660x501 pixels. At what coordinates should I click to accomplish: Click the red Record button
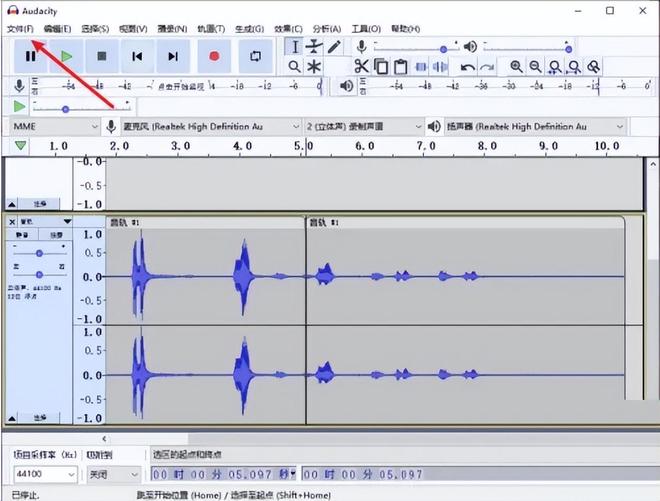pyautogui.click(x=213, y=57)
